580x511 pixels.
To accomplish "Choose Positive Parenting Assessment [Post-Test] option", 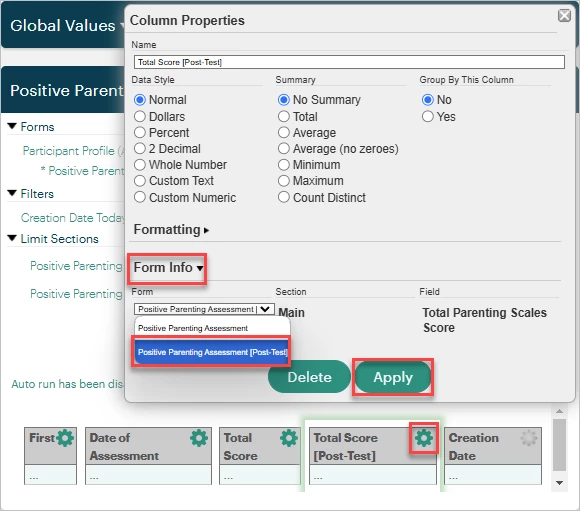I will click(x=212, y=352).
